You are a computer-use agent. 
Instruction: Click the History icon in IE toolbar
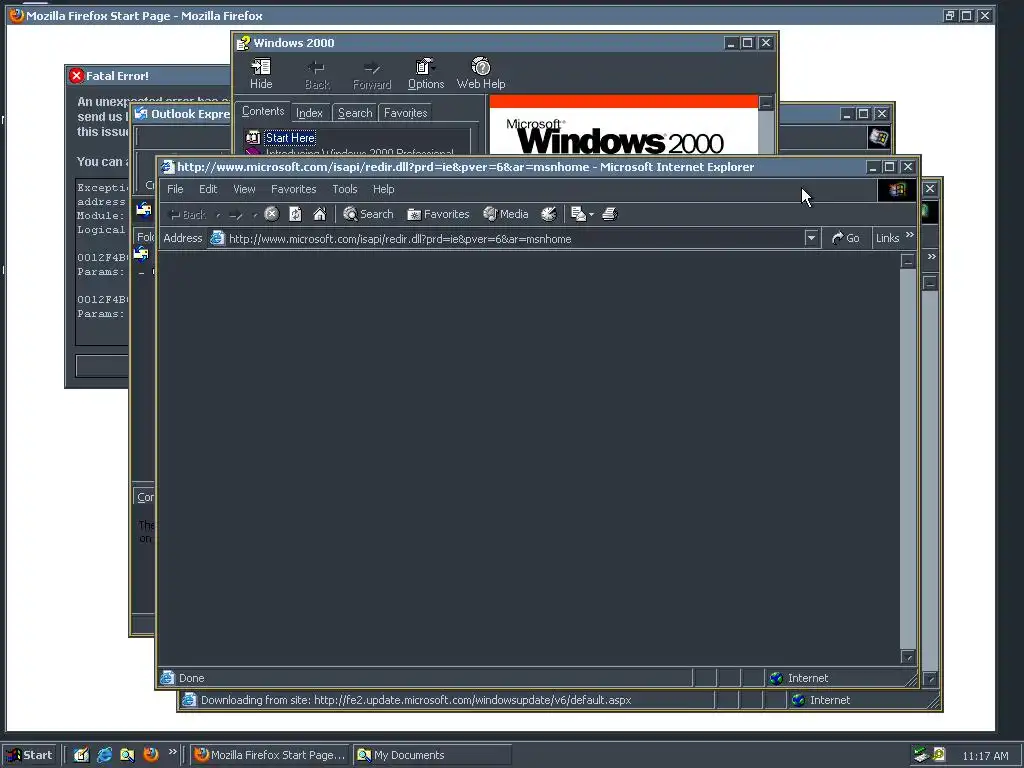(549, 214)
